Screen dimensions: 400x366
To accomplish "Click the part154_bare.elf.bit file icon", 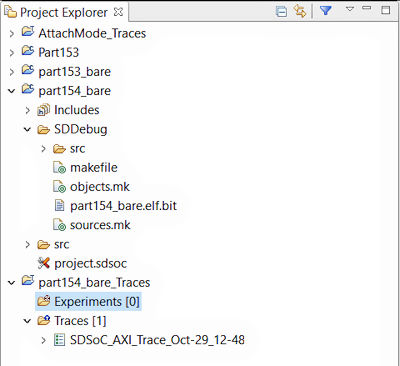I will pyautogui.click(x=59, y=206).
